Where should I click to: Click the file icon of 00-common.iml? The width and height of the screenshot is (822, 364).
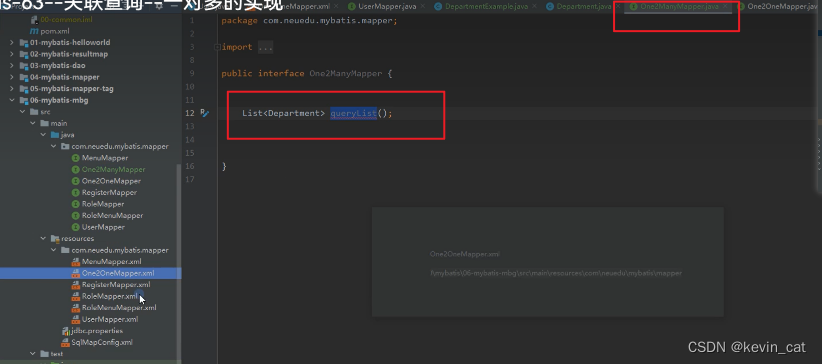tap(34, 19)
